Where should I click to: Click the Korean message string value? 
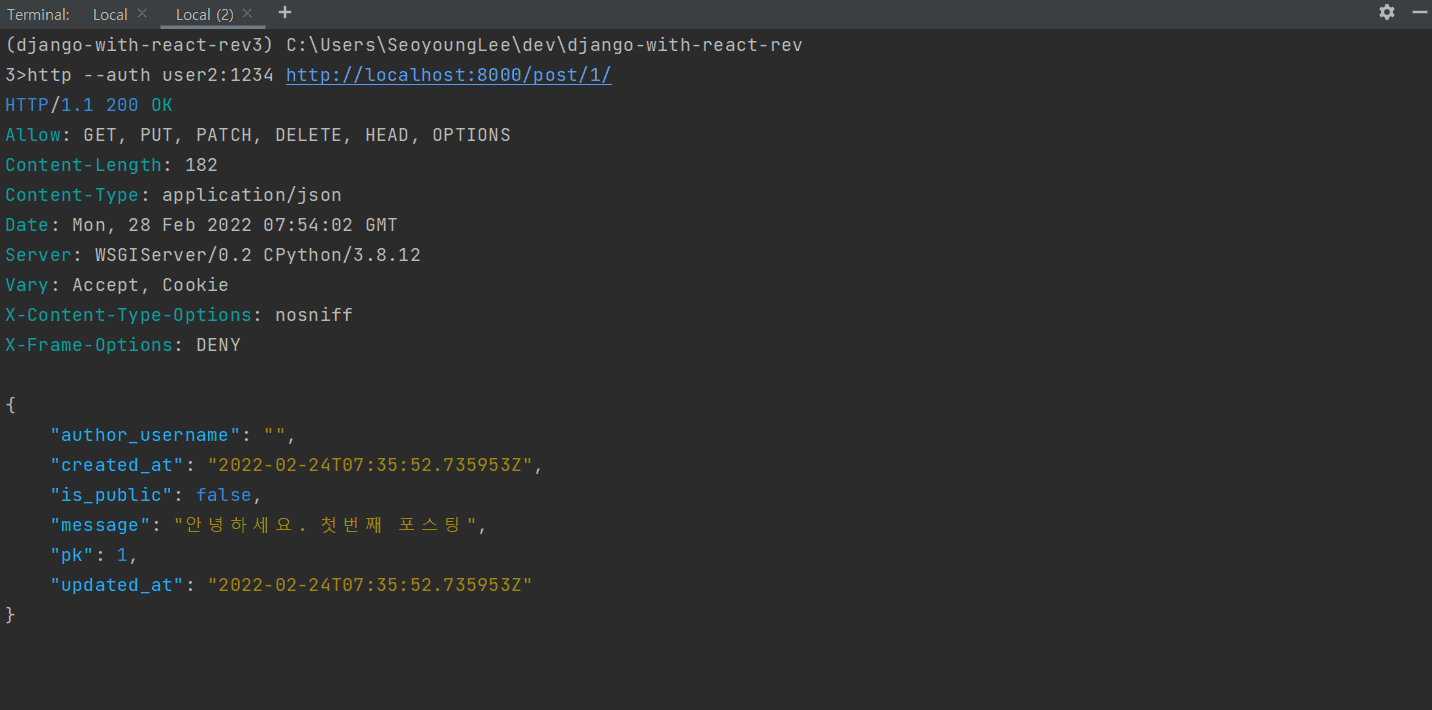(x=324, y=525)
